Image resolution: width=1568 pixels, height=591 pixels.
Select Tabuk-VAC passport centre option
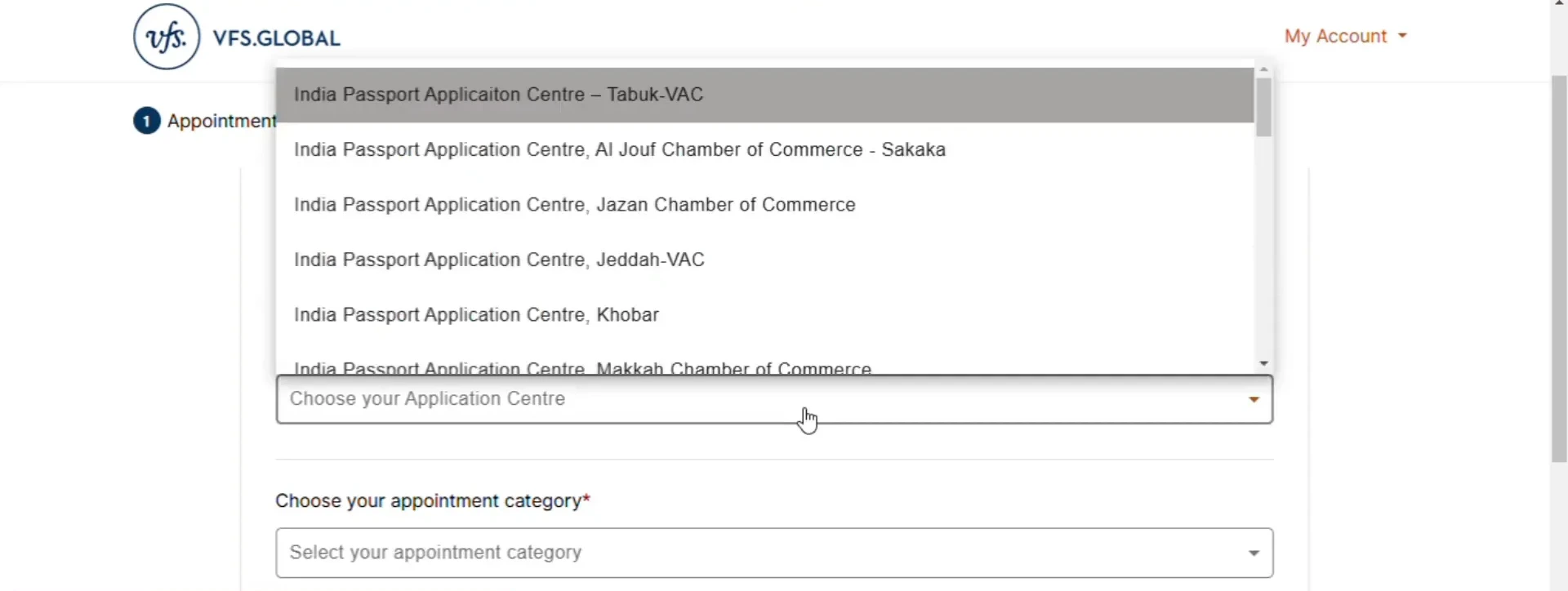coord(764,95)
